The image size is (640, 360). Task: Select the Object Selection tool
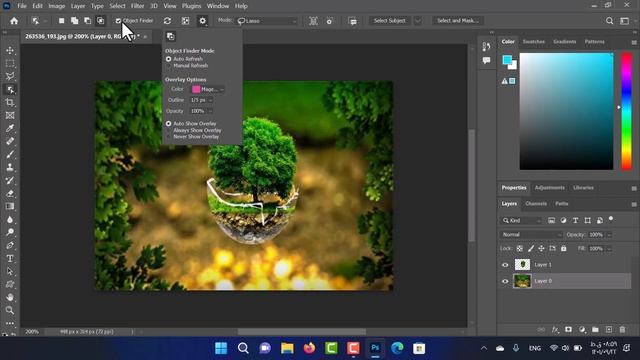click(x=10, y=89)
